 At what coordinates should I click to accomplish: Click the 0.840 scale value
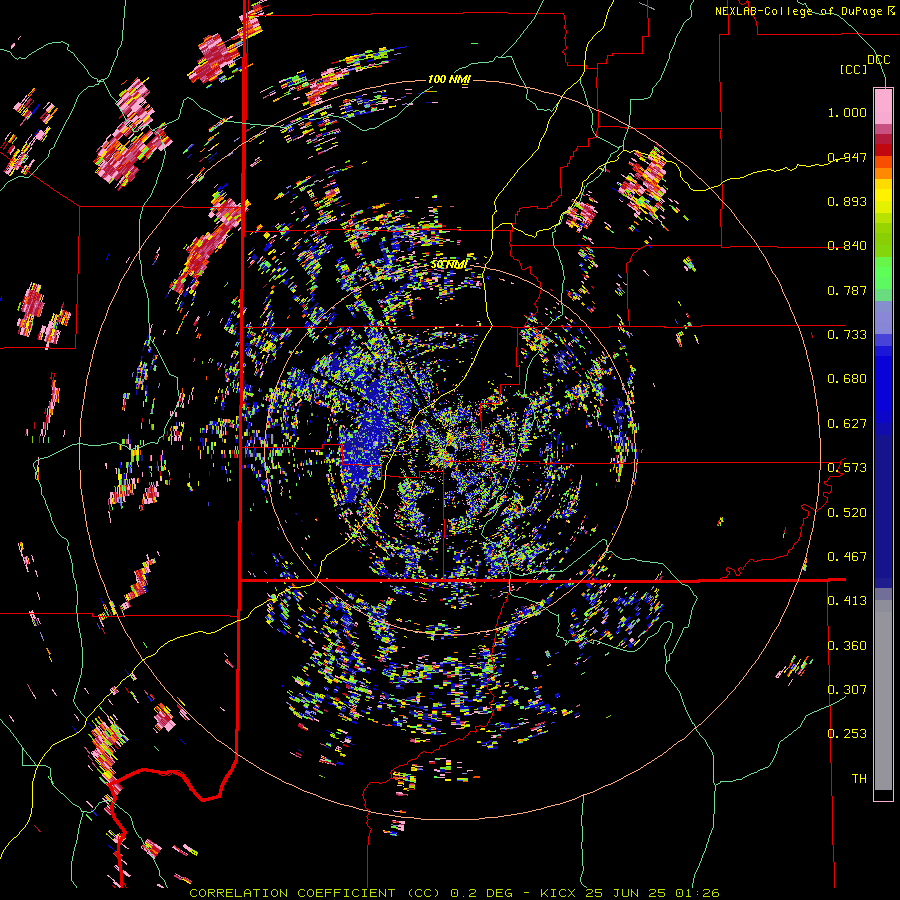[847, 245]
